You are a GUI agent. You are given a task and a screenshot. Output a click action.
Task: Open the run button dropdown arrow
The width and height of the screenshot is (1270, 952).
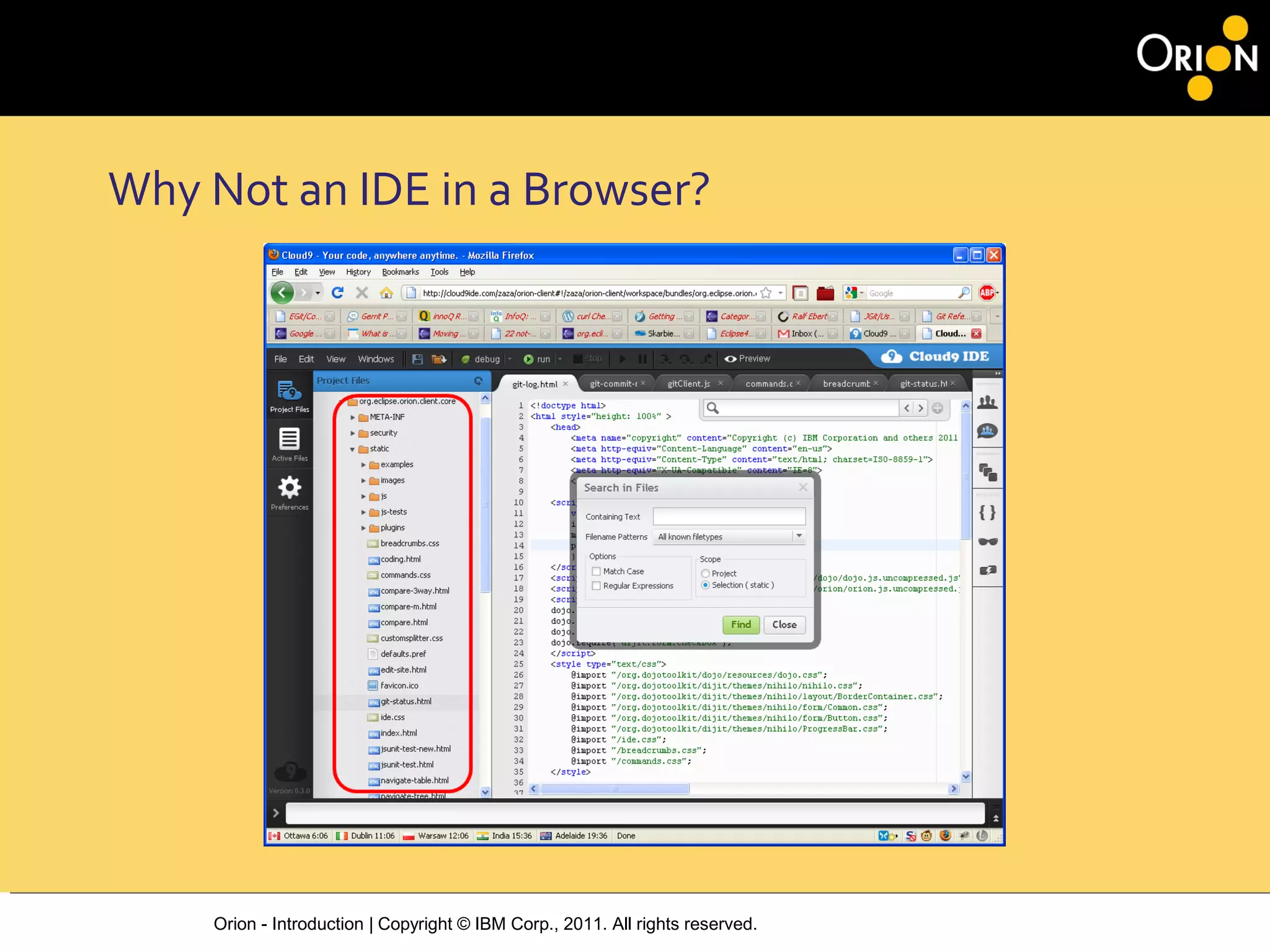coord(560,359)
